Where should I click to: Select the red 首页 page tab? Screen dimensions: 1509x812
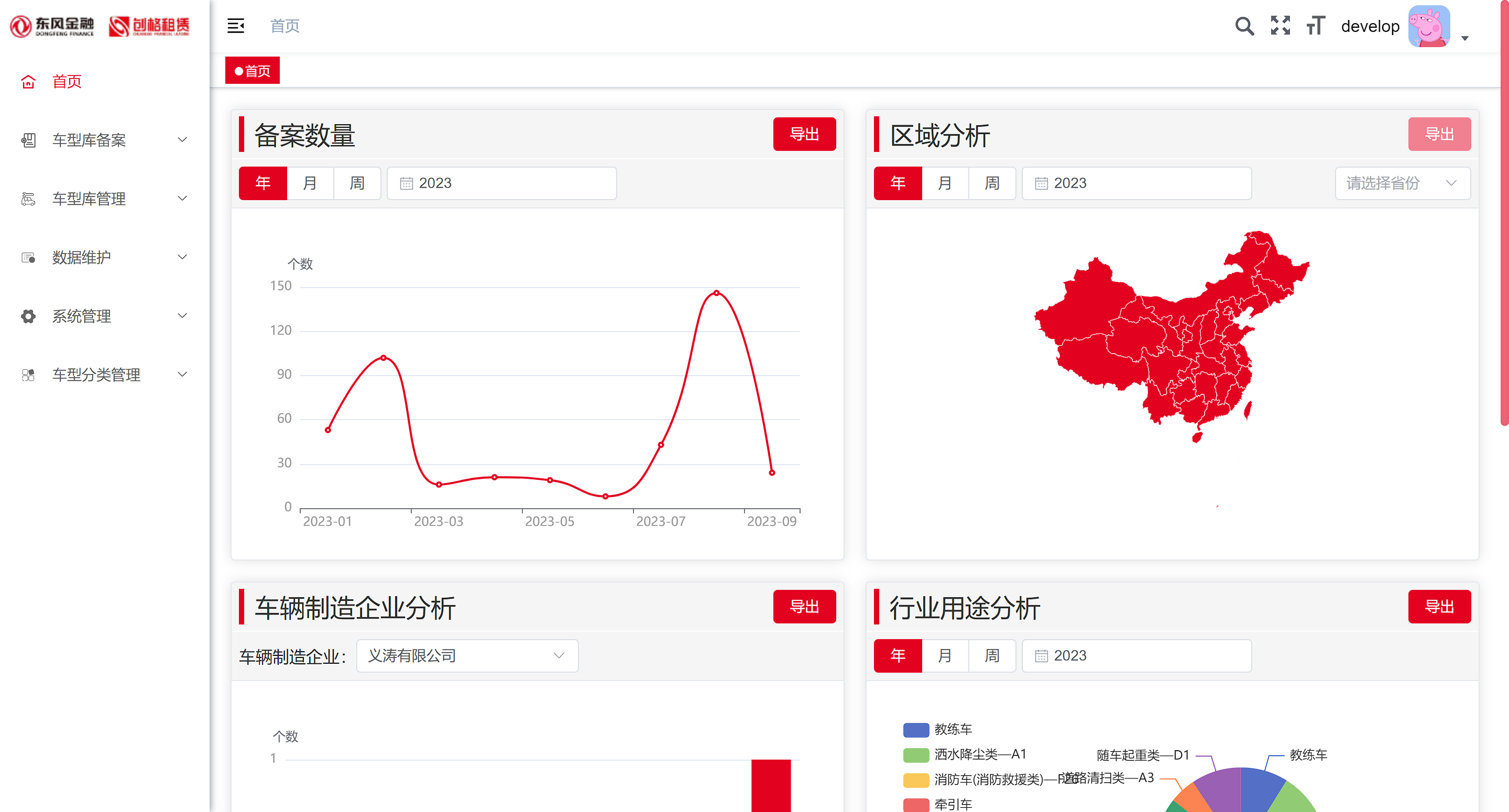pos(252,70)
